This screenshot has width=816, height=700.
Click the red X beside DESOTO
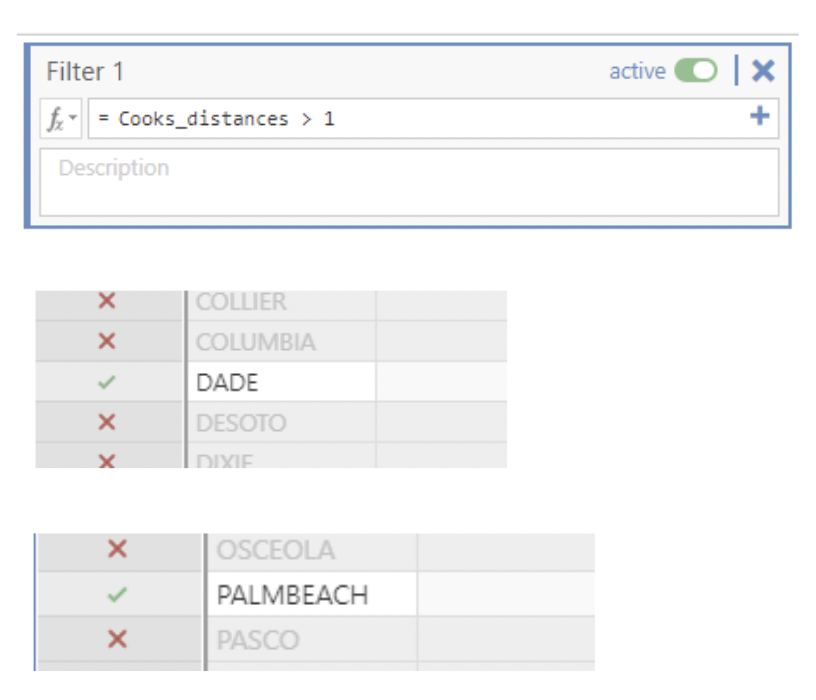(108, 423)
